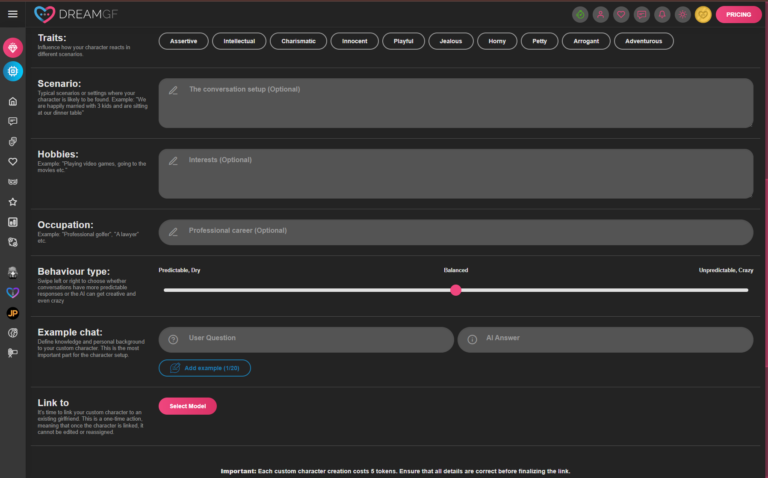Click the star icon in sidebar

13,201
